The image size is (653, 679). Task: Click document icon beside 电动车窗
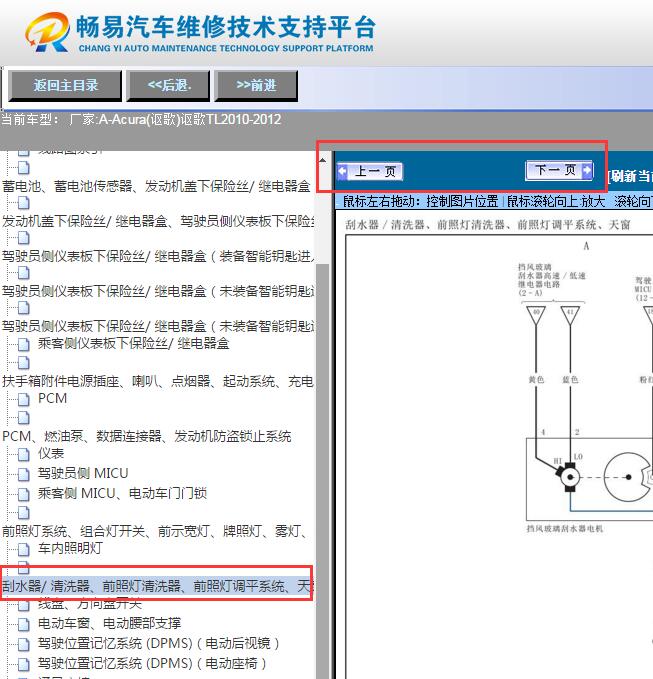click(23, 624)
